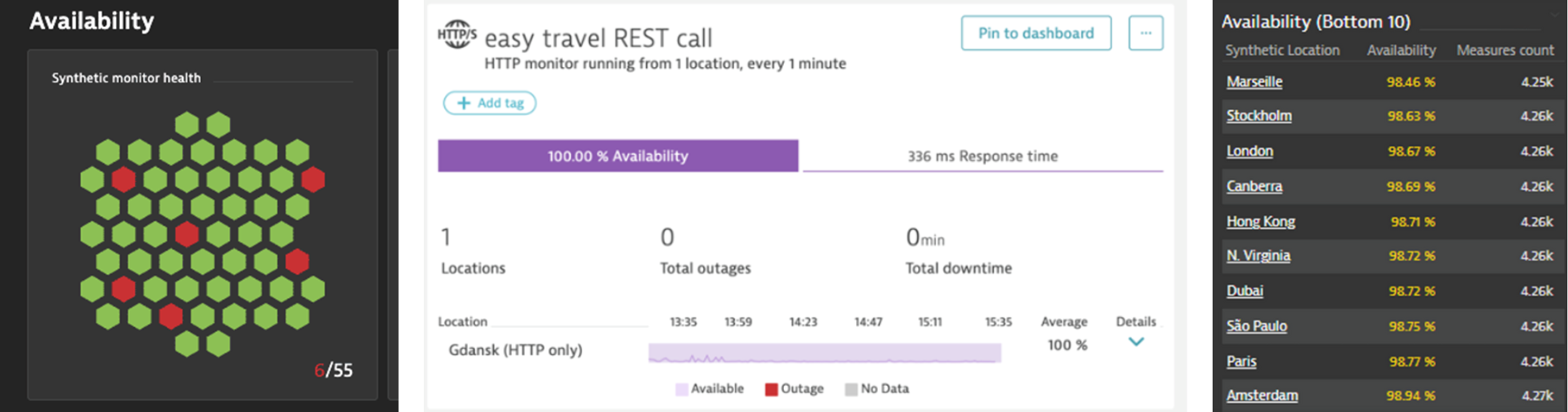Image resolution: width=1568 pixels, height=412 pixels.
Task: Click the grey No Data legend square
Action: point(851,389)
